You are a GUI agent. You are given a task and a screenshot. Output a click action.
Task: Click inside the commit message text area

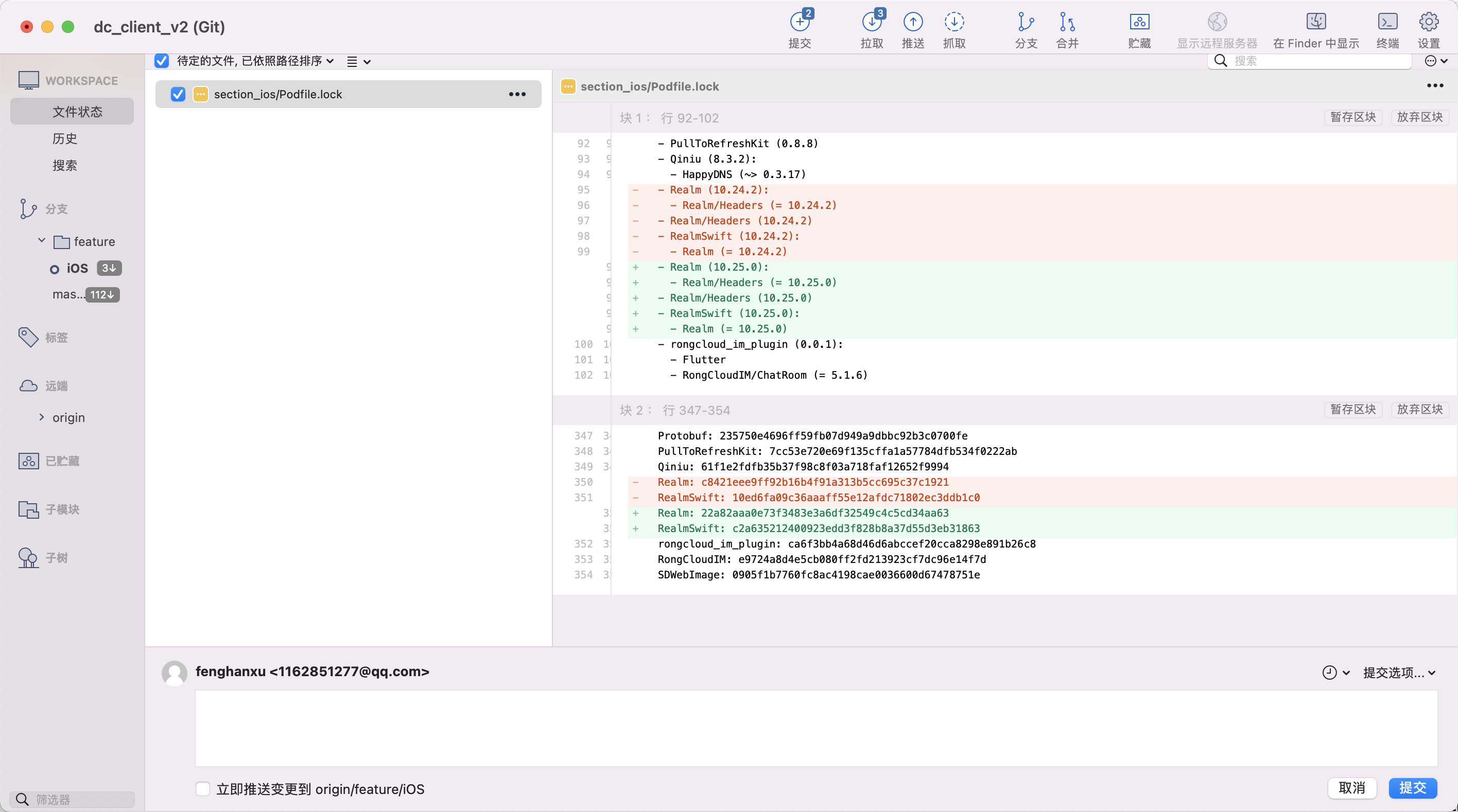pos(815,728)
